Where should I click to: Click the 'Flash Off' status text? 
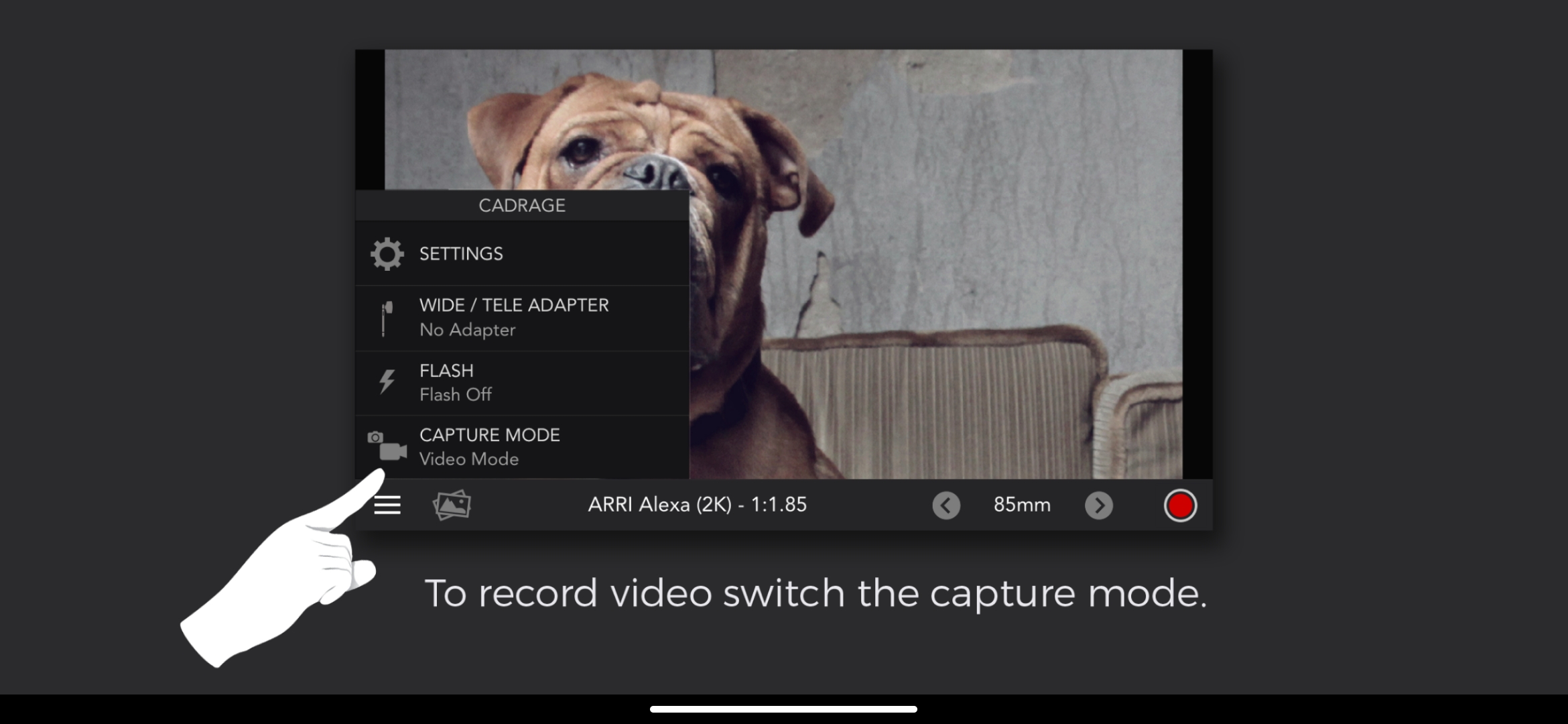click(x=456, y=395)
